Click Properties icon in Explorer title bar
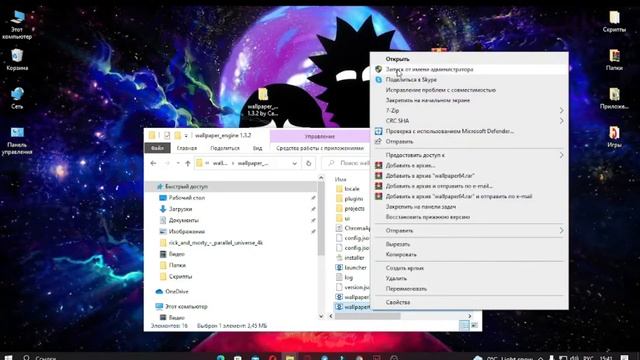Viewport: 640px width, 360px height. click(167, 136)
